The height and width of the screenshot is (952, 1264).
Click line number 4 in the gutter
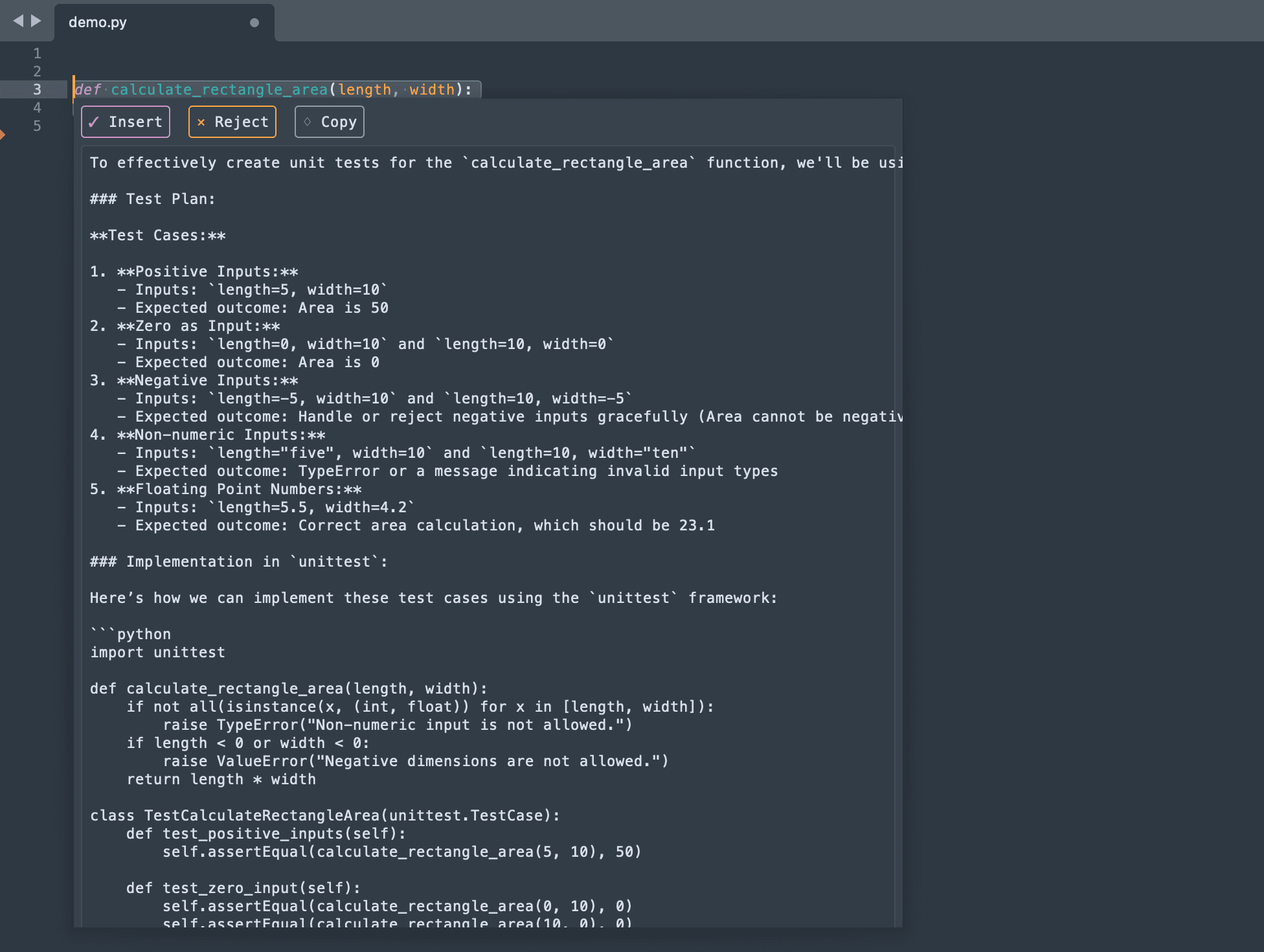coord(37,108)
